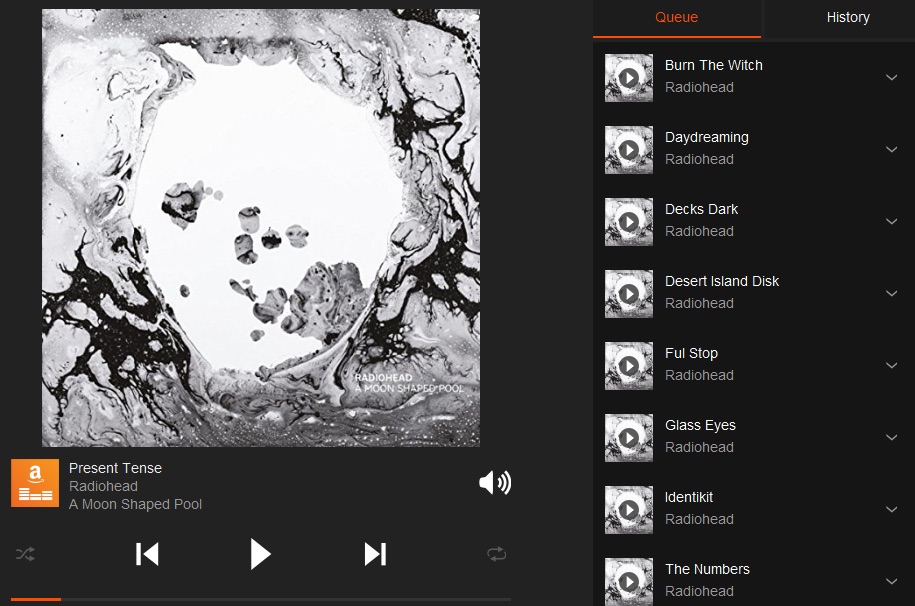Expand options for Identikit
Image resolution: width=915 pixels, height=606 pixels.
click(x=891, y=509)
